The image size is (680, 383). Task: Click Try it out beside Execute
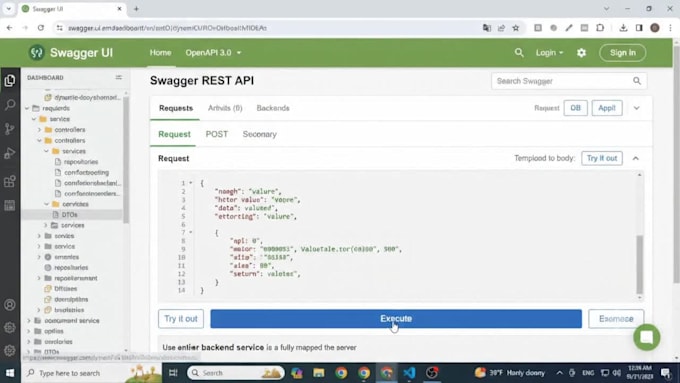(x=181, y=319)
